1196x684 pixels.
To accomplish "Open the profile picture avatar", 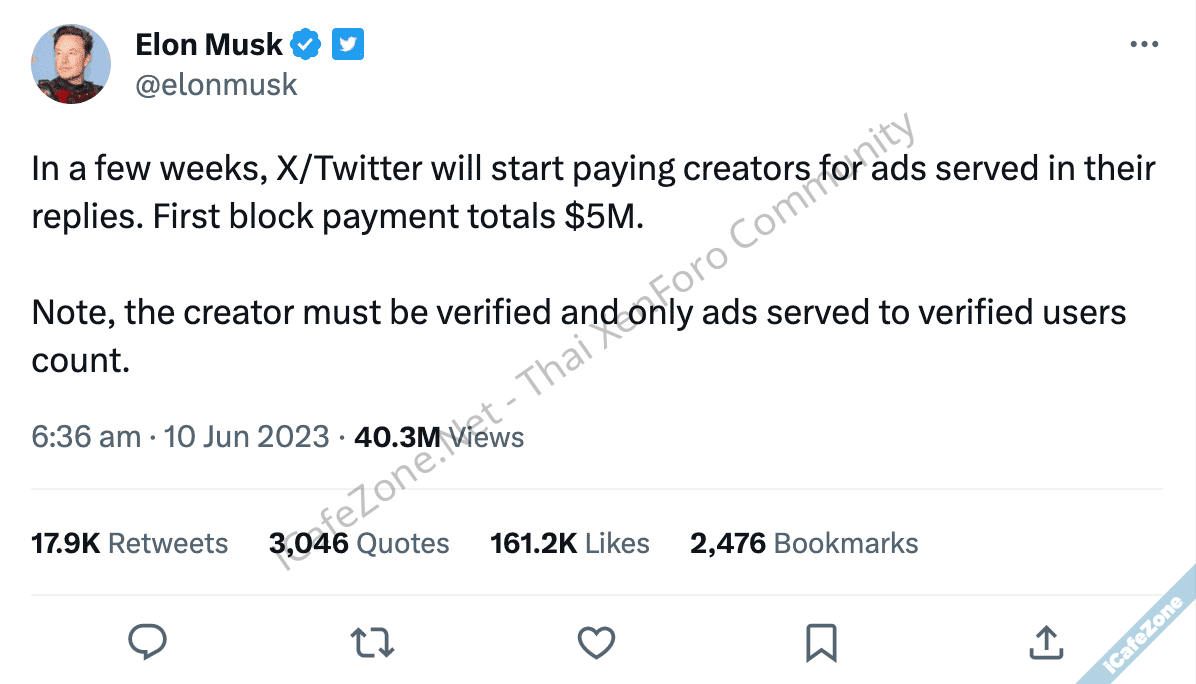I will tap(69, 64).
